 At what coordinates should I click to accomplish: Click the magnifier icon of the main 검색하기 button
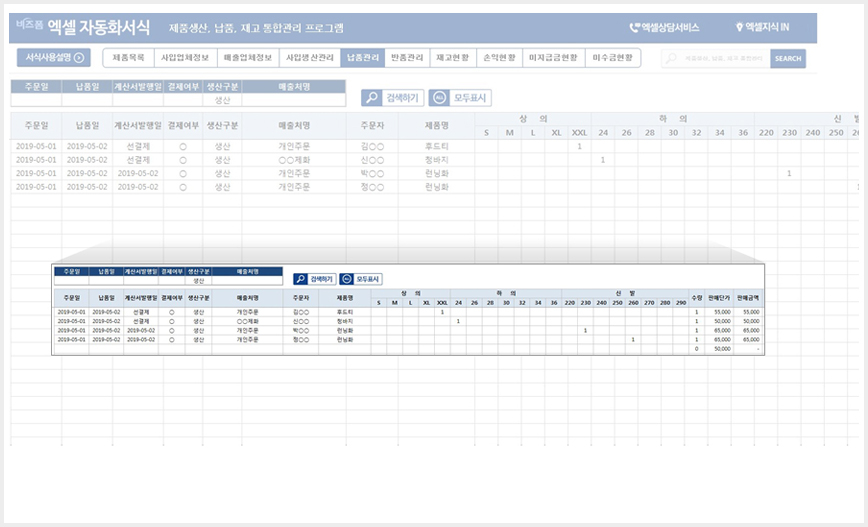click(x=371, y=98)
